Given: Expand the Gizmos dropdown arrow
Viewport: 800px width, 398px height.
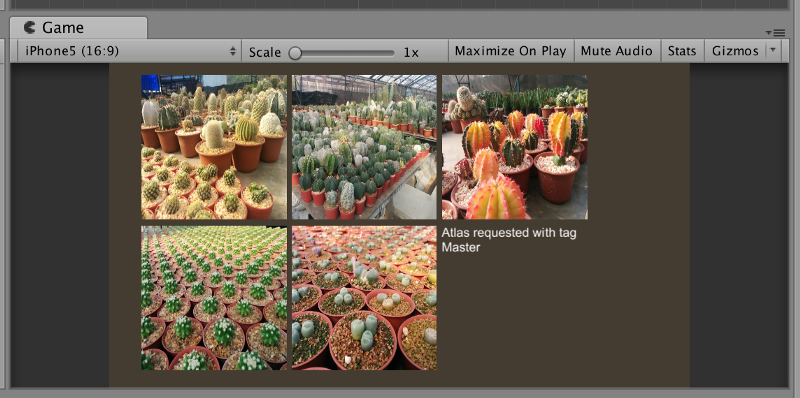Looking at the screenshot, I should (x=772, y=51).
